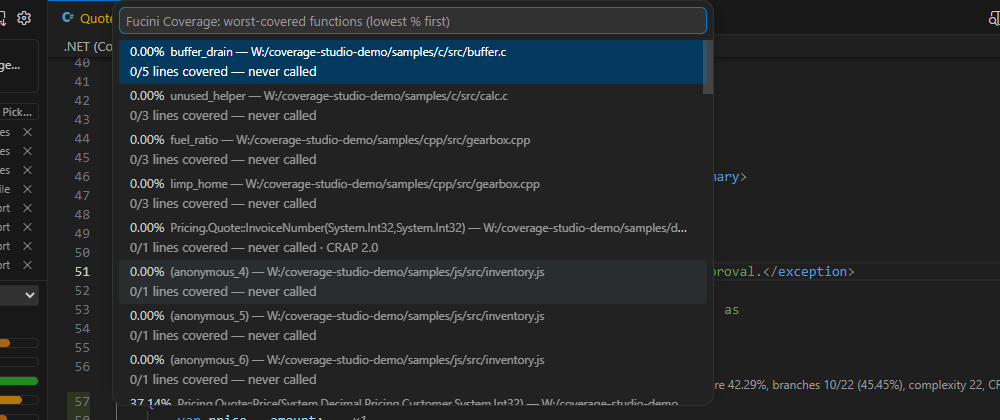
Task: Click the green coverage bar in sidebar
Action: click(19, 381)
